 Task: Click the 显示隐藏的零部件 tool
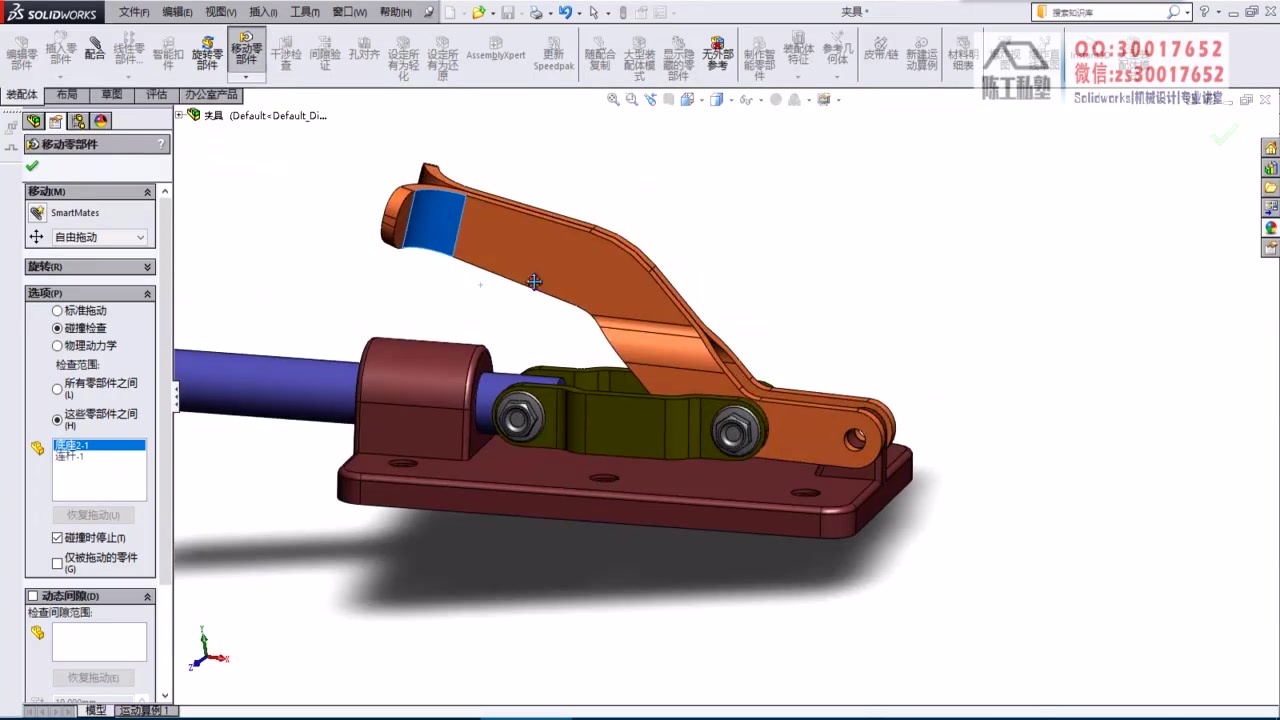point(678,58)
